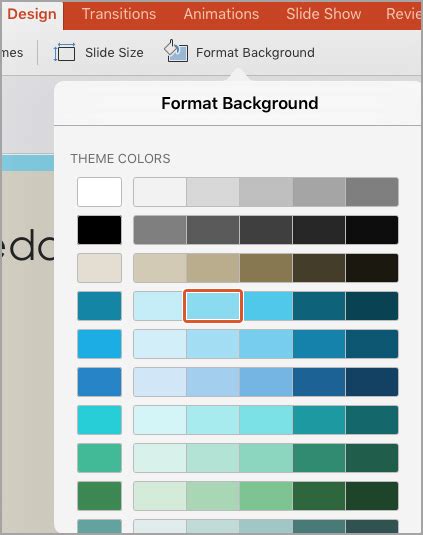Pick the mint green base color swatch

pyautogui.click(x=99, y=458)
